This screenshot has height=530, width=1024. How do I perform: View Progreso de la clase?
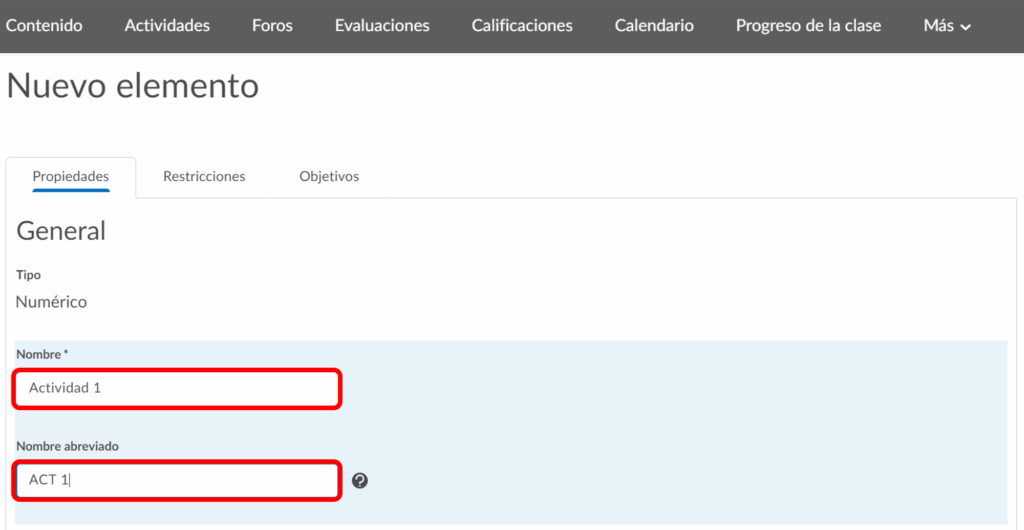pos(808,26)
